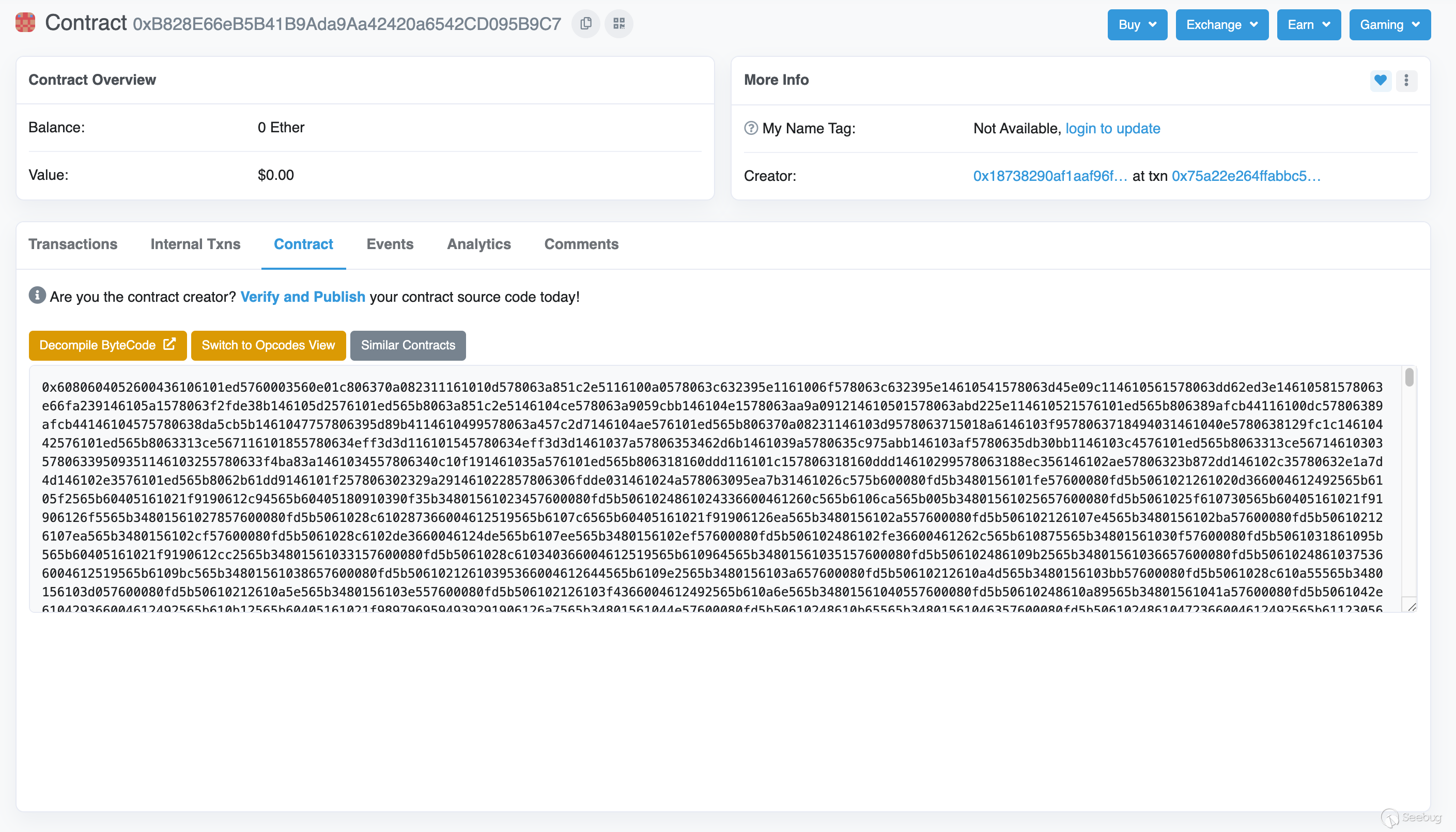The width and height of the screenshot is (1456, 832).
Task: Switch to the Transactions tab
Action: pos(72,244)
